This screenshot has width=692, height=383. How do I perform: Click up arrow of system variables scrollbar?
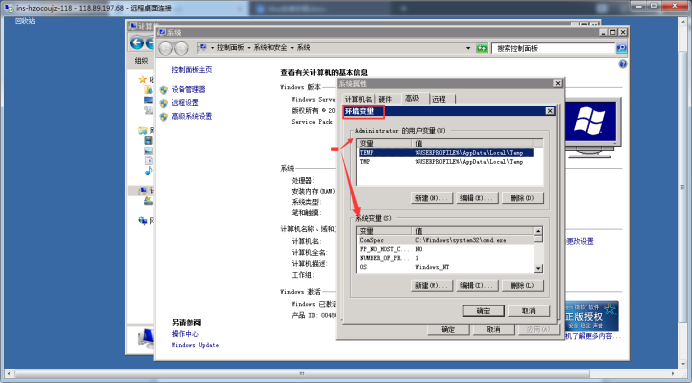coord(538,231)
